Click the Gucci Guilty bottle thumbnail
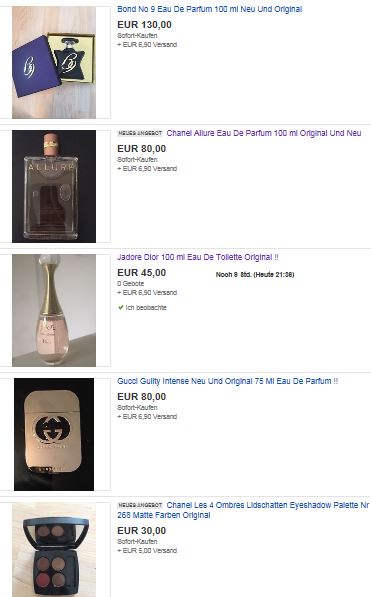This screenshot has height=597, width=371. pos(54,434)
